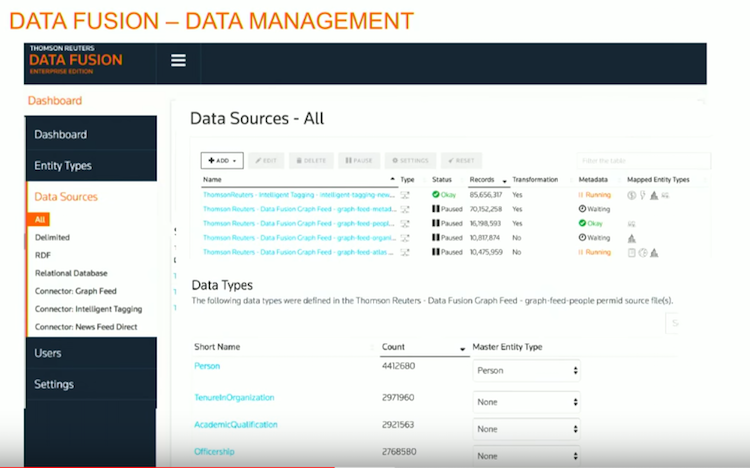Click green Okay status icon for Intelligent Tagging

click(436, 194)
